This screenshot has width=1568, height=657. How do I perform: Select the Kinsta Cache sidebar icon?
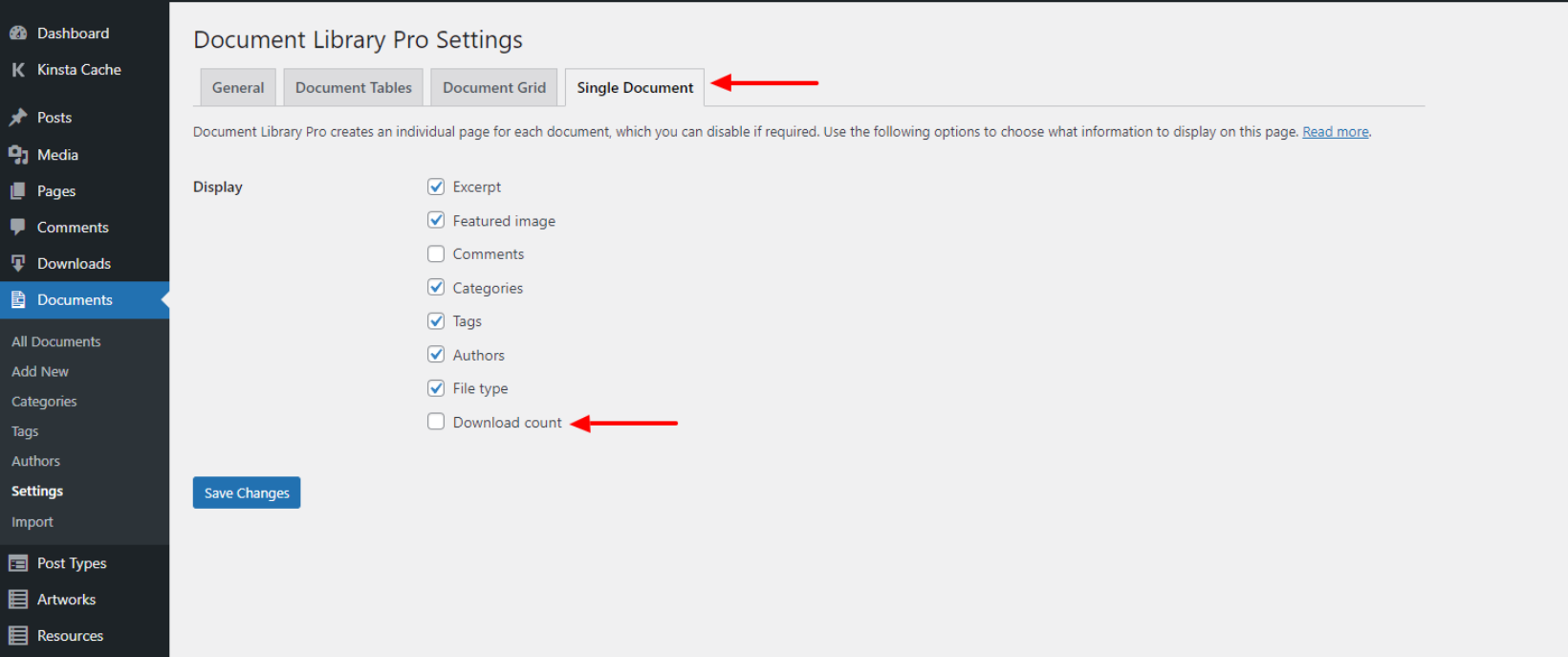point(16,69)
